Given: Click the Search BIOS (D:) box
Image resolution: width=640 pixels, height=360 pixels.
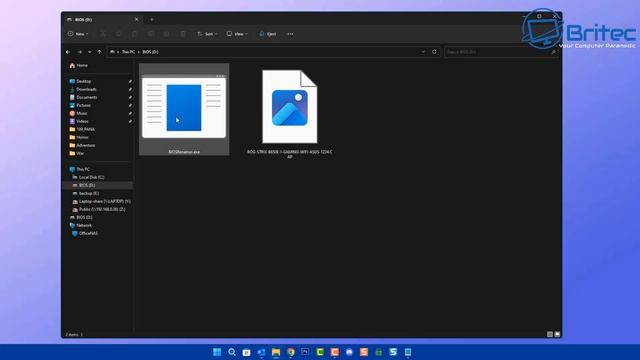Looking at the screenshot, I should [501, 52].
